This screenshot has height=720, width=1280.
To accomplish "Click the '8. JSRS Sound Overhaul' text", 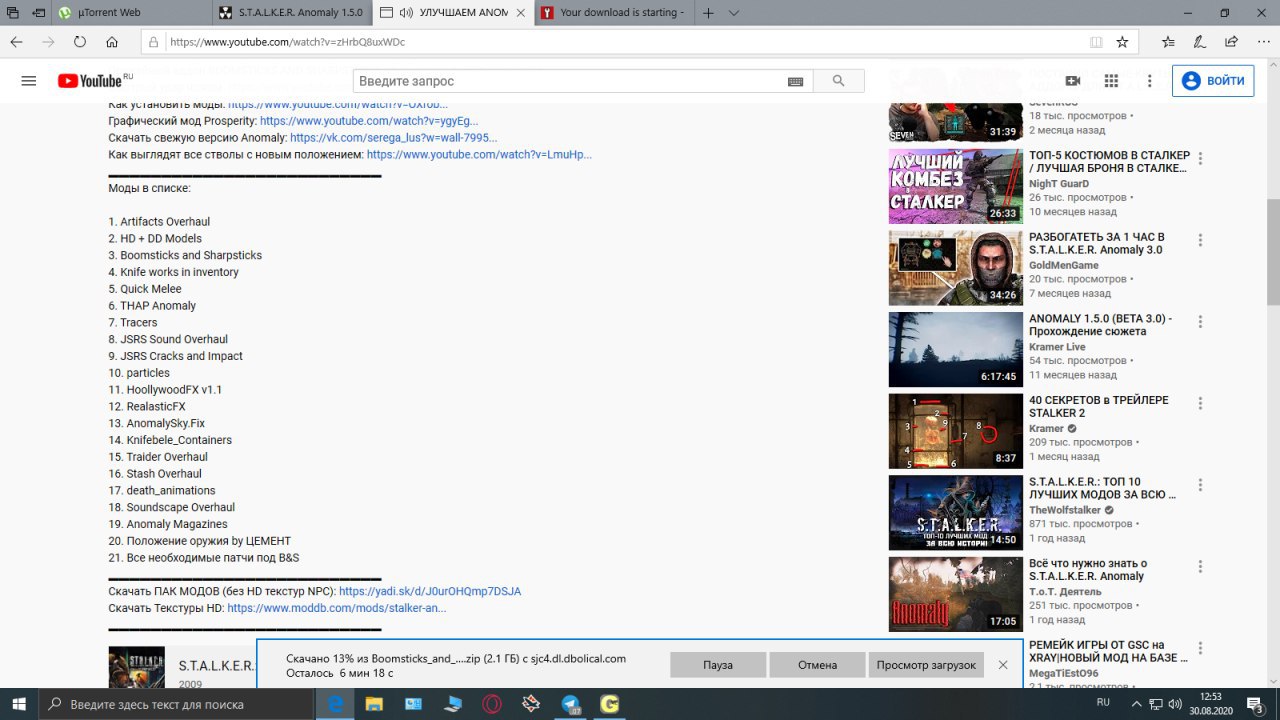I will pos(168,339).
